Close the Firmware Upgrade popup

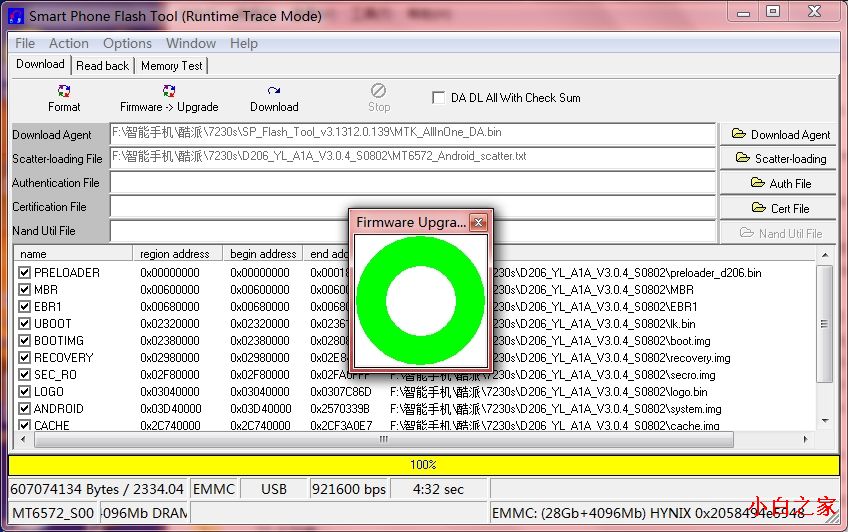click(x=478, y=222)
